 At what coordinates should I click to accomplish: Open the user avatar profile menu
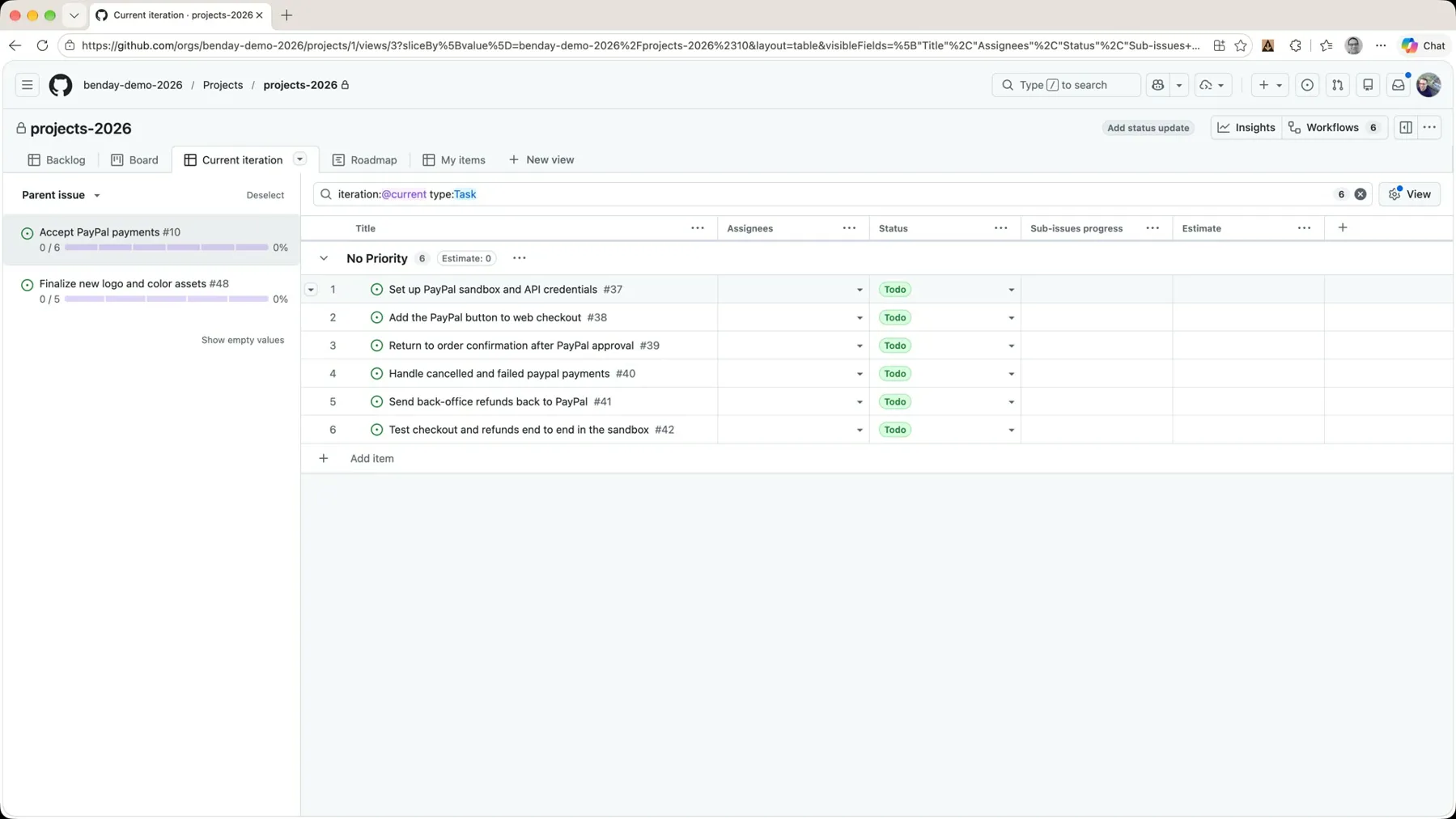click(1428, 85)
